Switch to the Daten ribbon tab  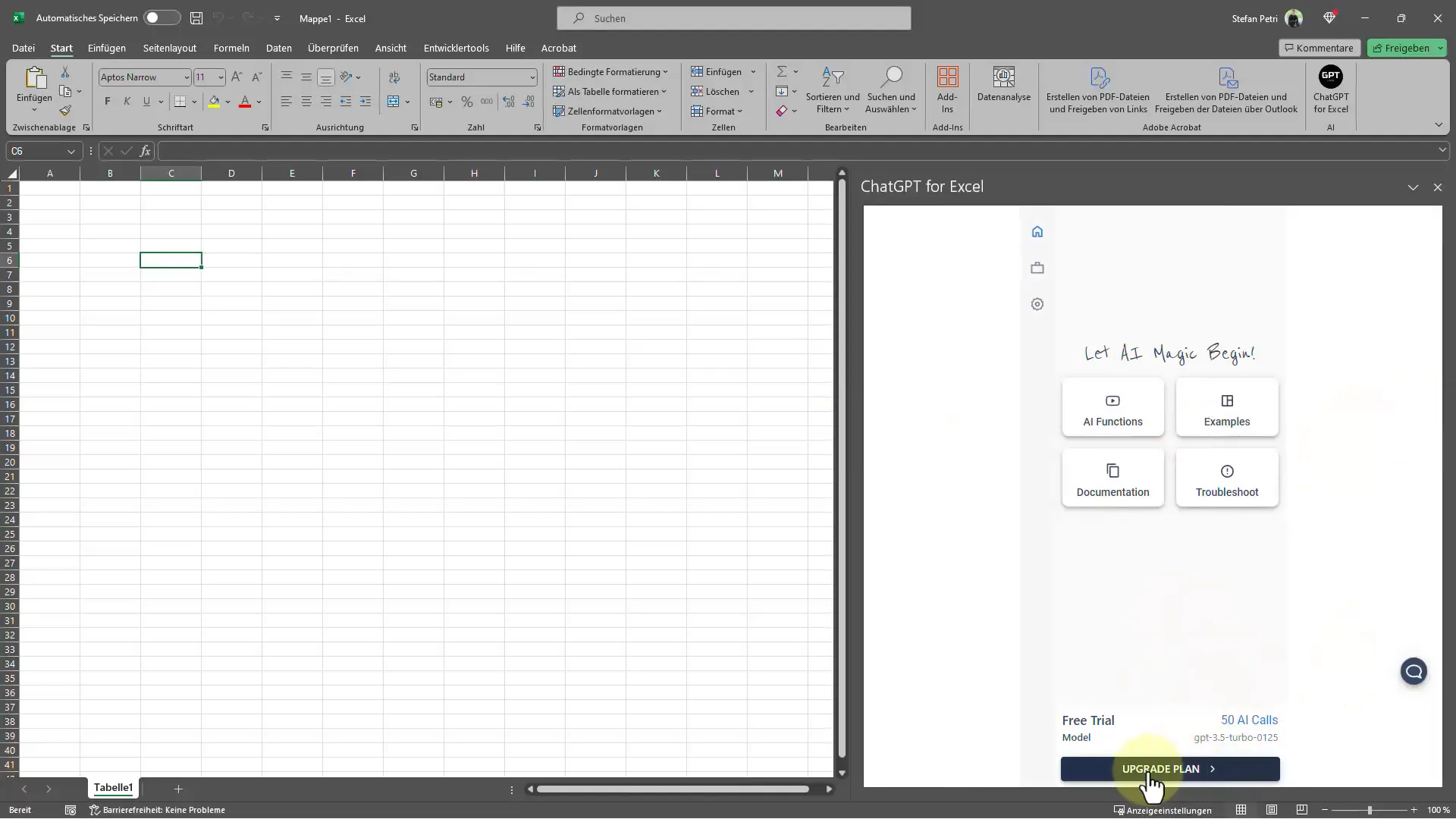tap(278, 48)
